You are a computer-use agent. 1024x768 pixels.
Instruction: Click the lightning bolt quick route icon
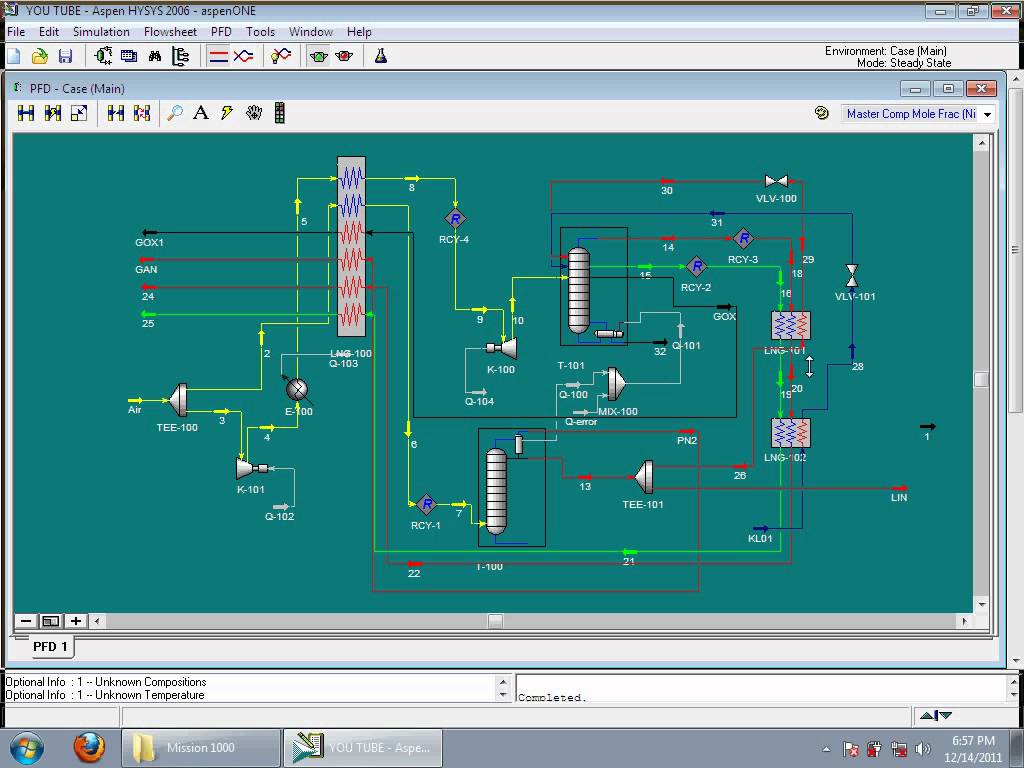[x=227, y=113]
